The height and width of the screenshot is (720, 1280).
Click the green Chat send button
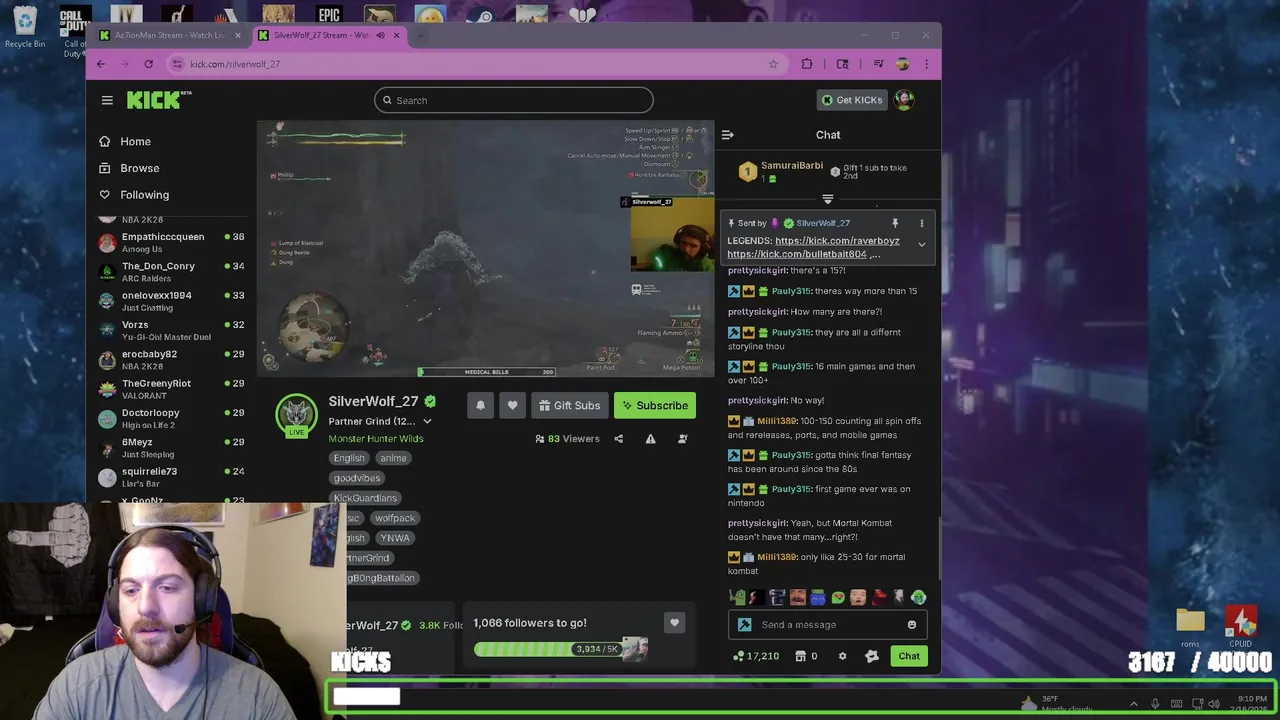coord(908,656)
